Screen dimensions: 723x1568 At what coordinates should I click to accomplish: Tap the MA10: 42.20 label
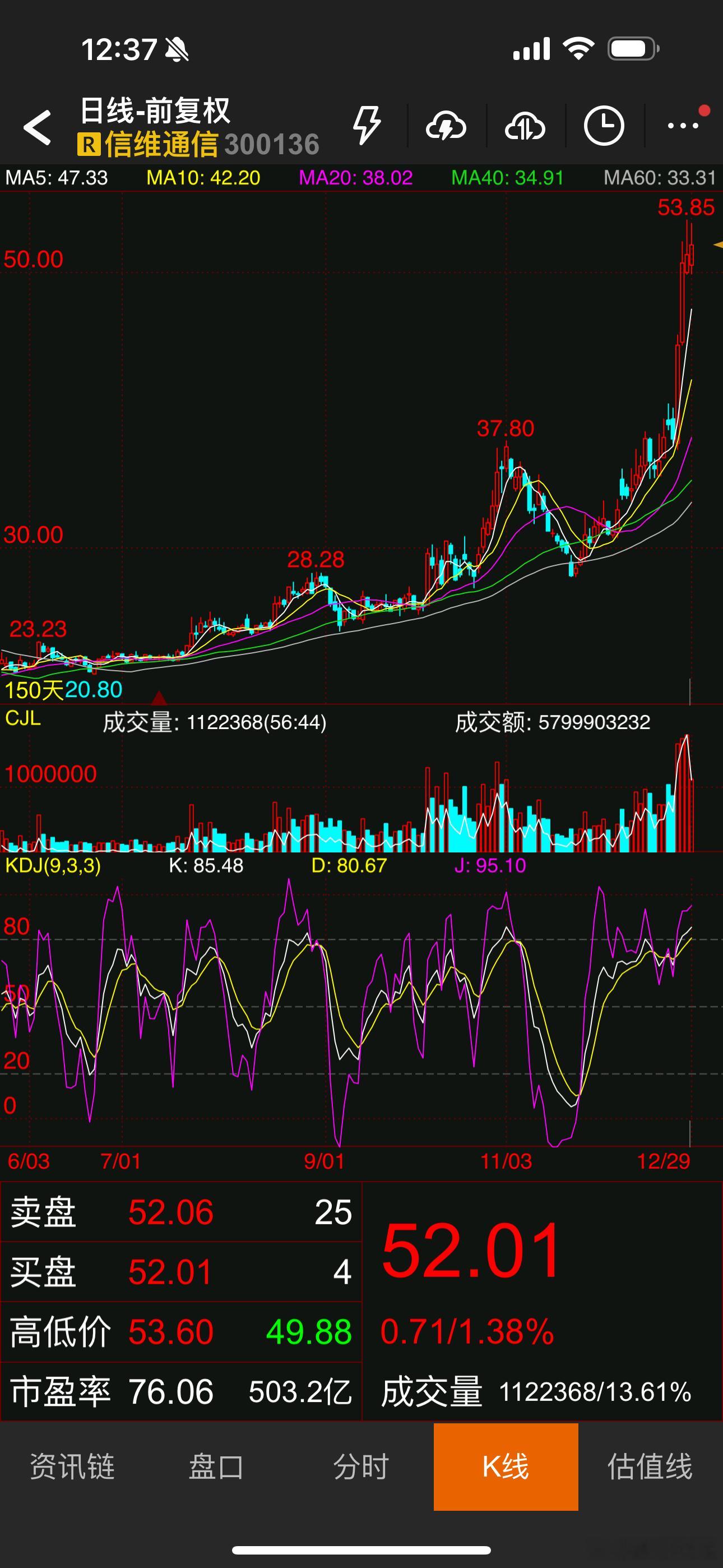(x=203, y=178)
